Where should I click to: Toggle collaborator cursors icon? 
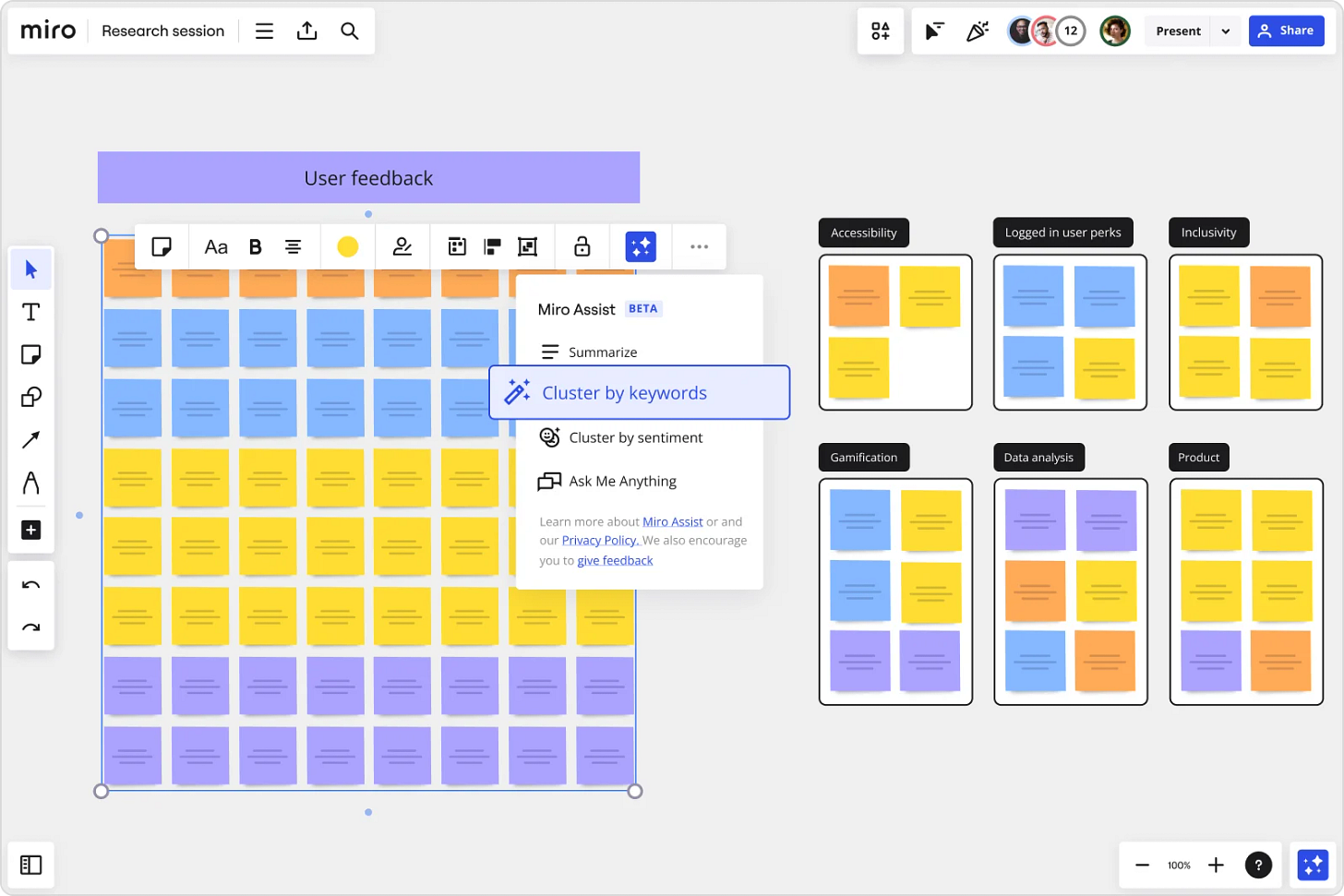tap(934, 30)
